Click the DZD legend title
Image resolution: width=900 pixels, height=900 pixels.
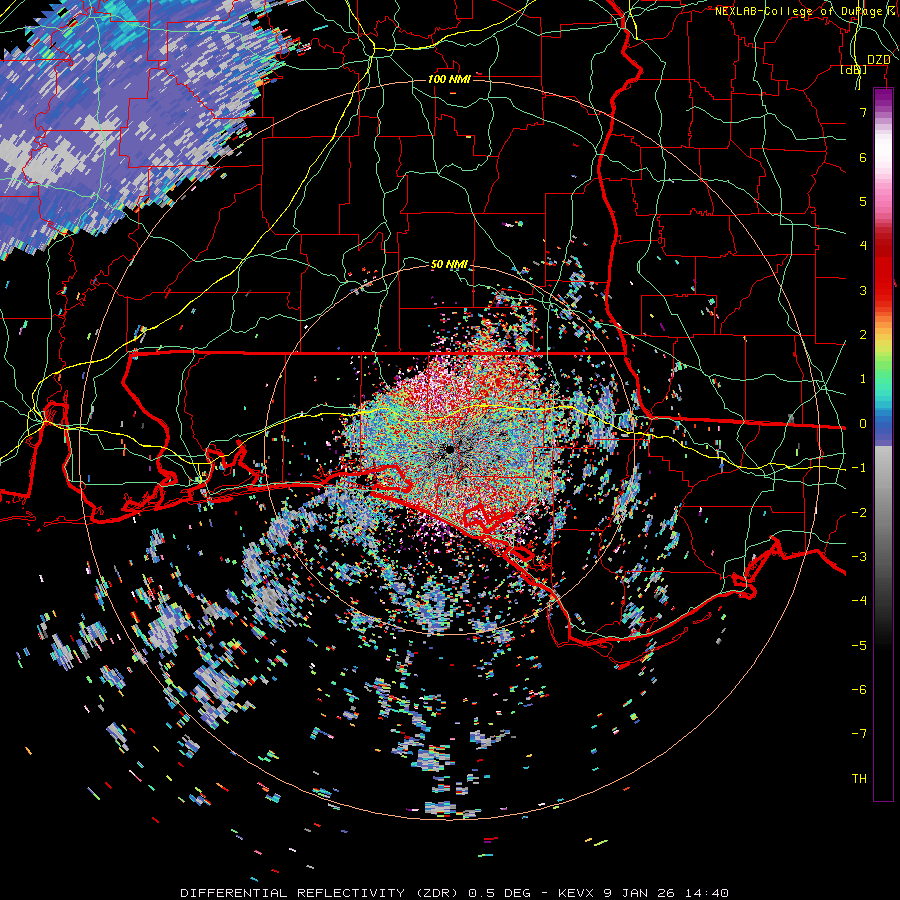coord(878,60)
